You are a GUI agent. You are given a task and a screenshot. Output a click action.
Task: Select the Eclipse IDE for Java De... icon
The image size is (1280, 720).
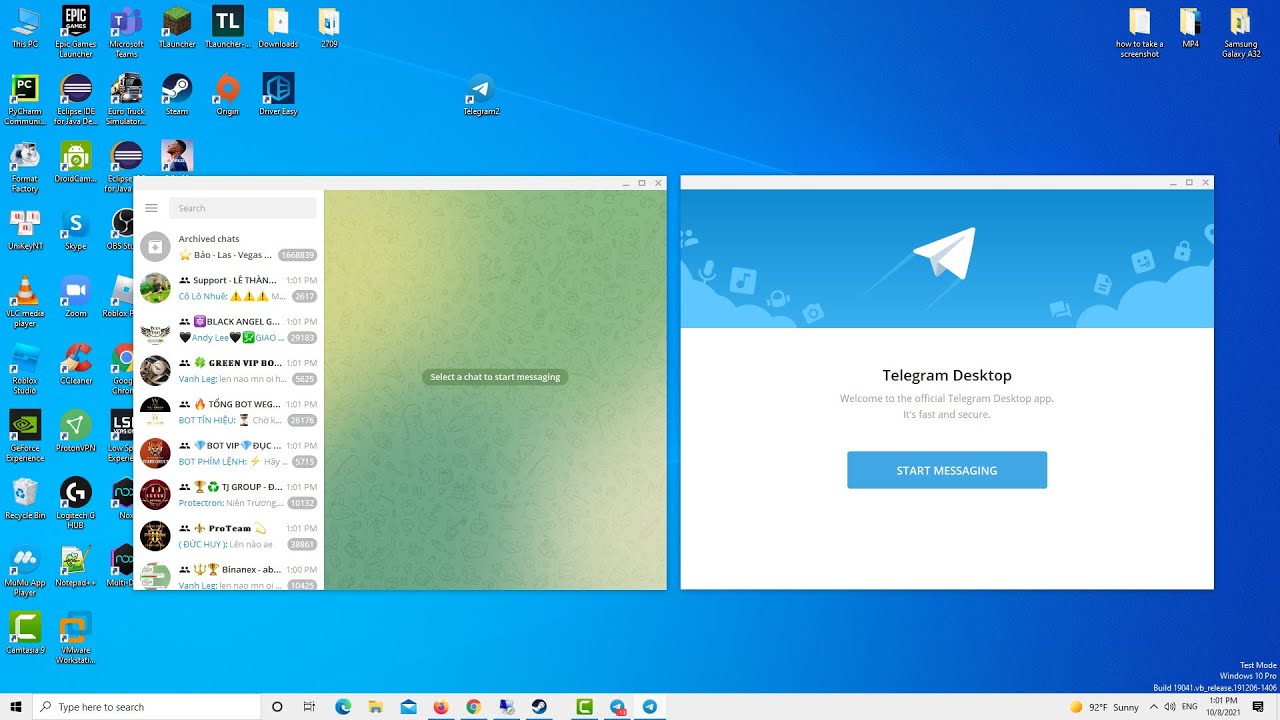[76, 99]
